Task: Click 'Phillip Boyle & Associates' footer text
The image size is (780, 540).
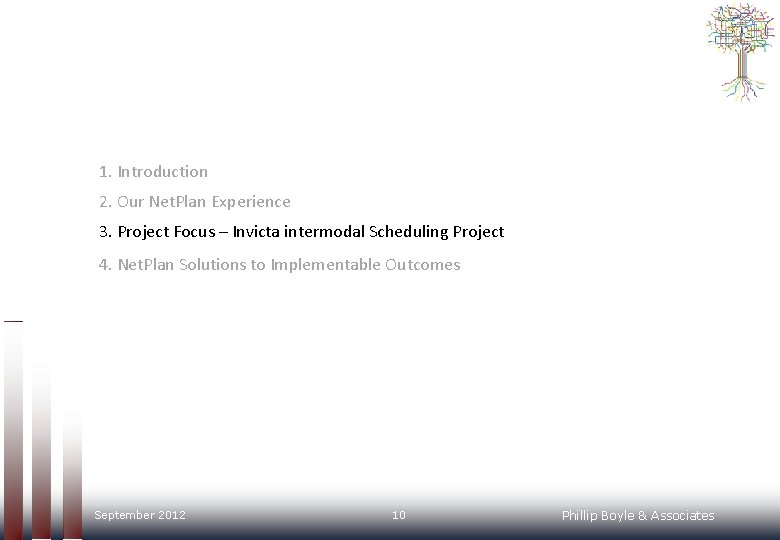Action: [638, 516]
